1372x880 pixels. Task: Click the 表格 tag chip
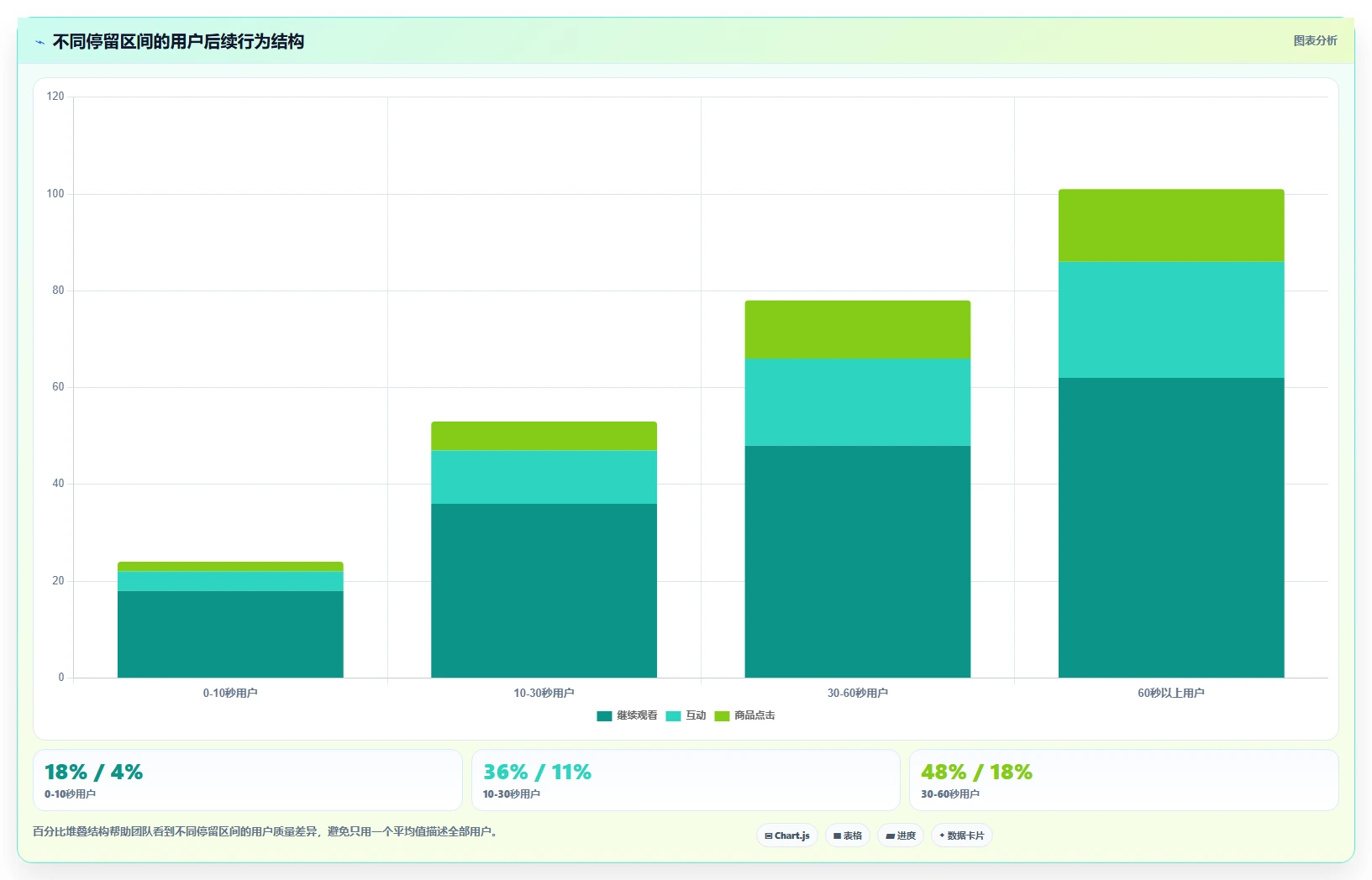click(848, 835)
